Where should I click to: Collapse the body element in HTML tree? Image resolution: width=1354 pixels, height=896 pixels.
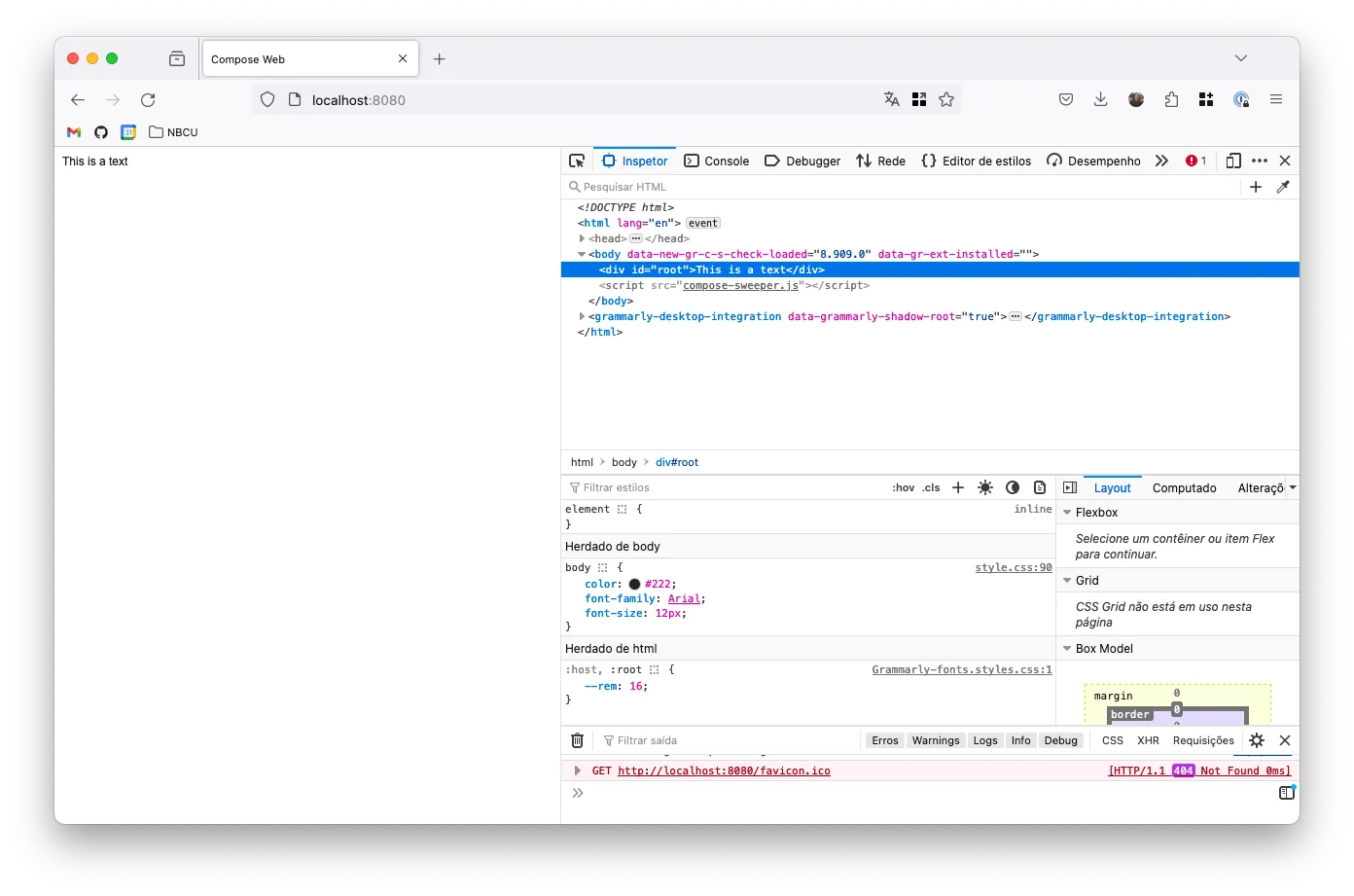pos(582,254)
